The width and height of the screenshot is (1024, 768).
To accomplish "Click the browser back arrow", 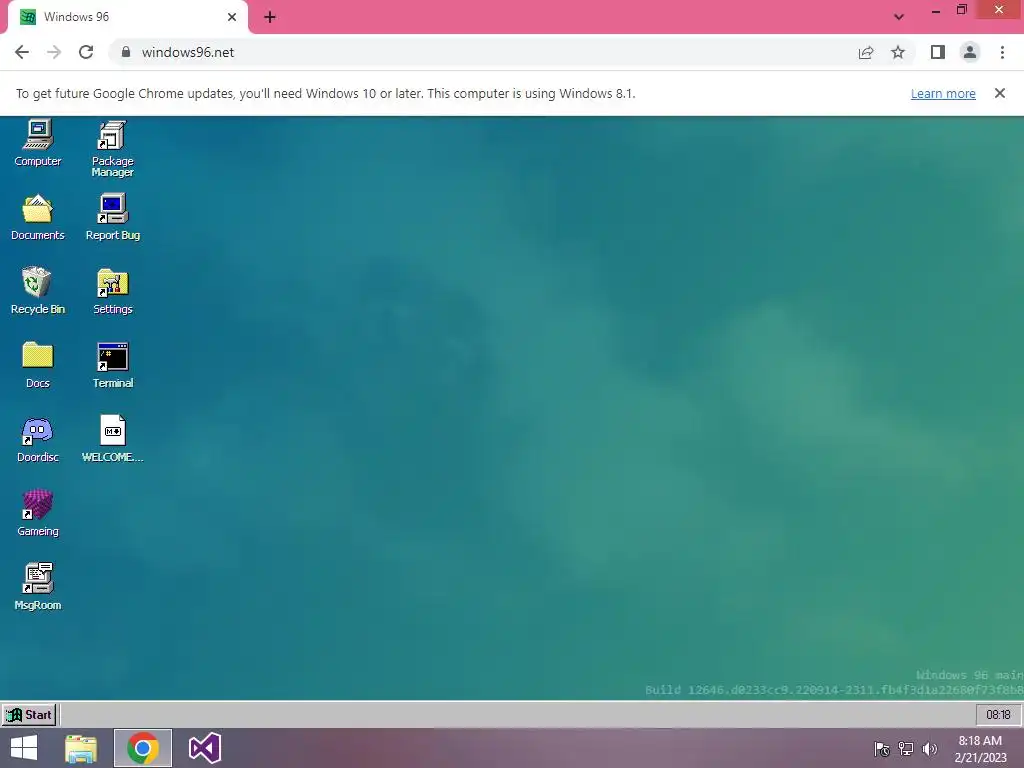I will pos(22,52).
